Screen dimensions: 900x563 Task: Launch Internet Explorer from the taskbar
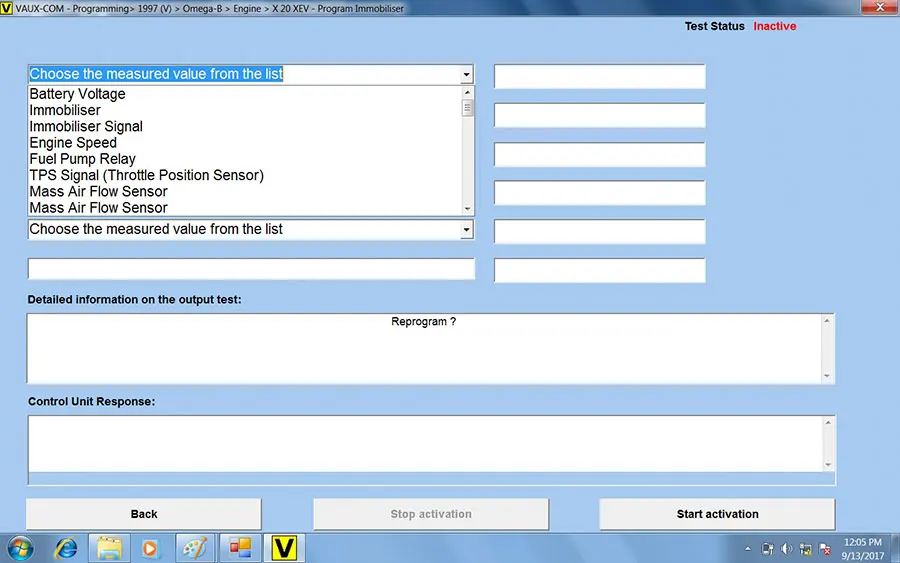tap(65, 549)
